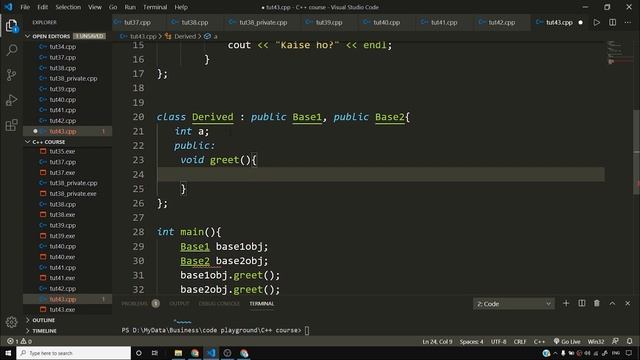Open the Manage gear menu
Viewport: 640px width, 360px height.
pyautogui.click(x=11, y=322)
